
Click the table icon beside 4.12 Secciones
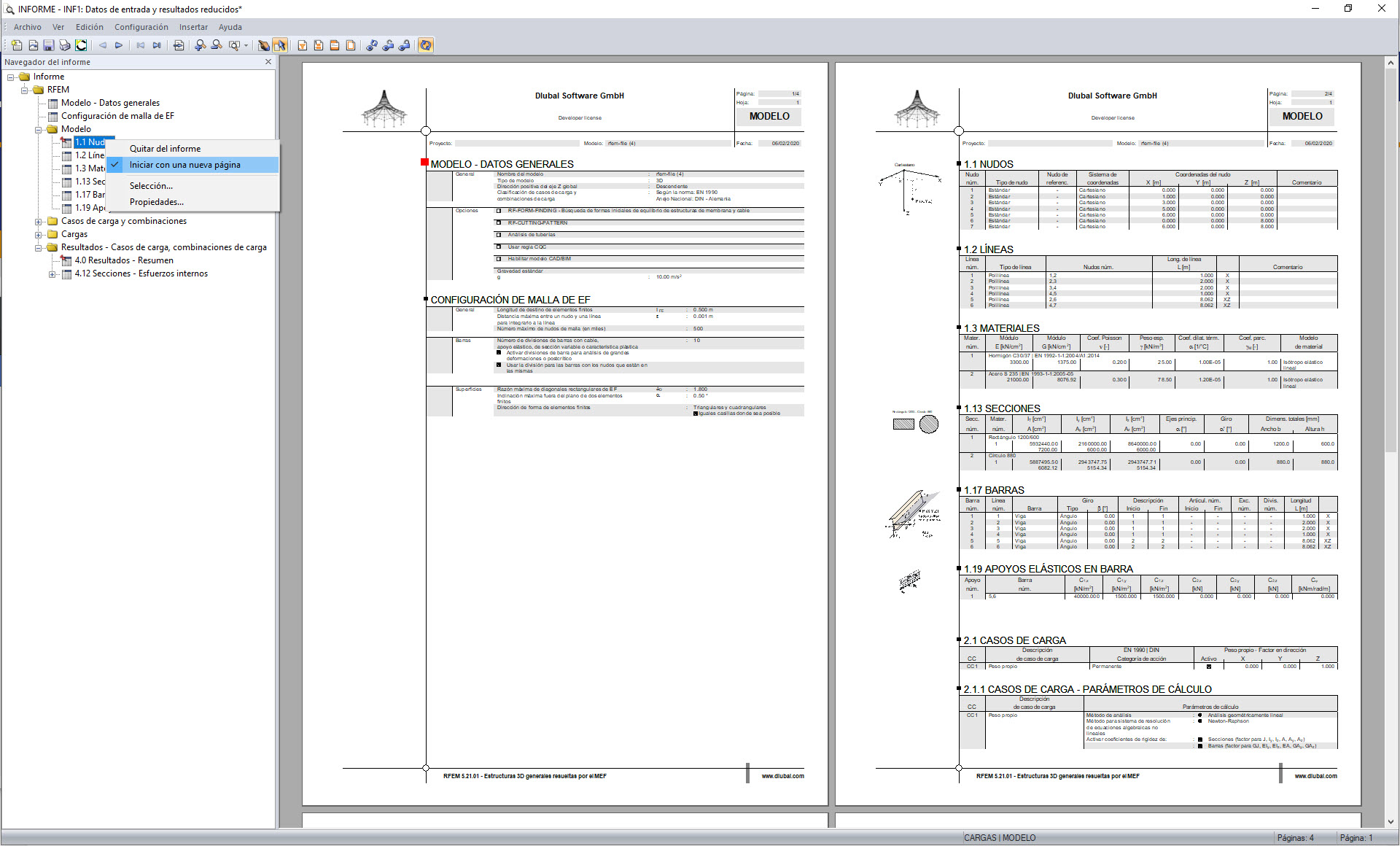coord(66,273)
